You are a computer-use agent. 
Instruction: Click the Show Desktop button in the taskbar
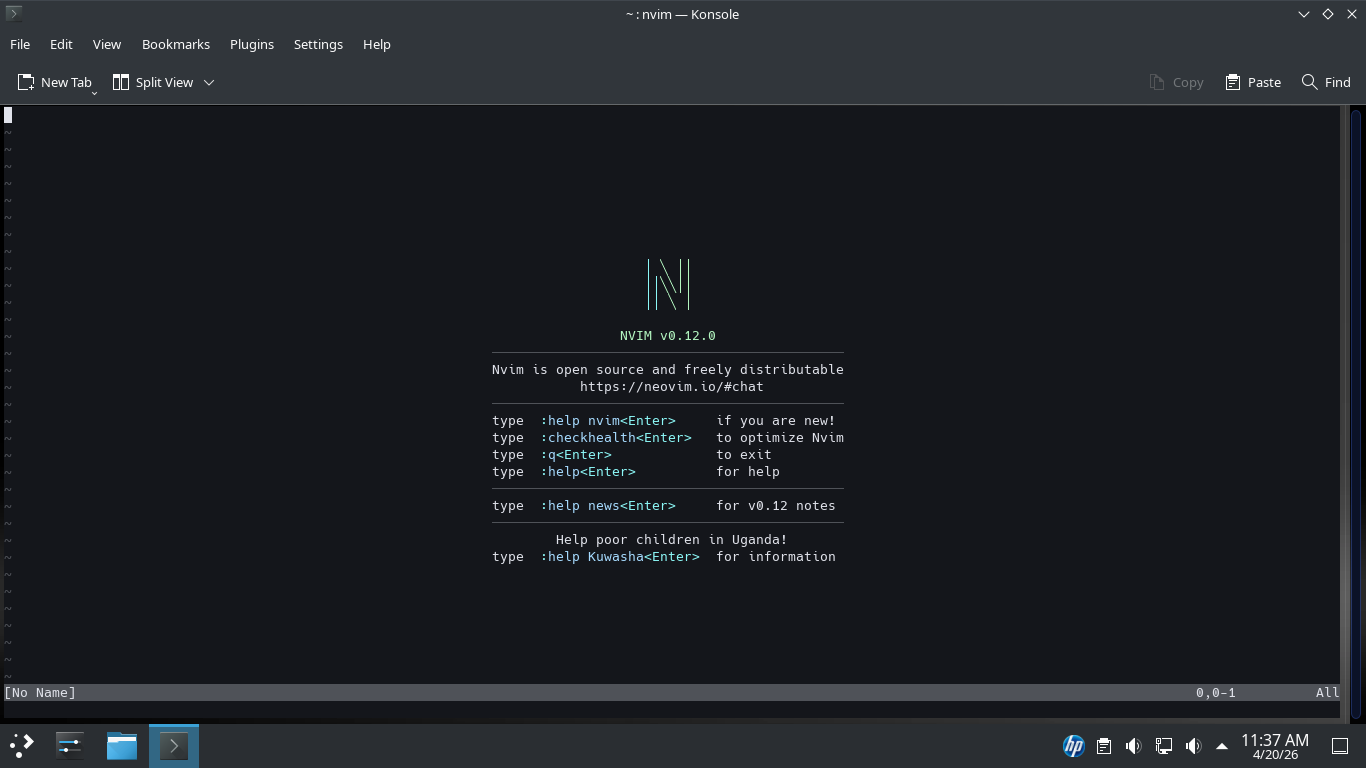[x=1340, y=746]
